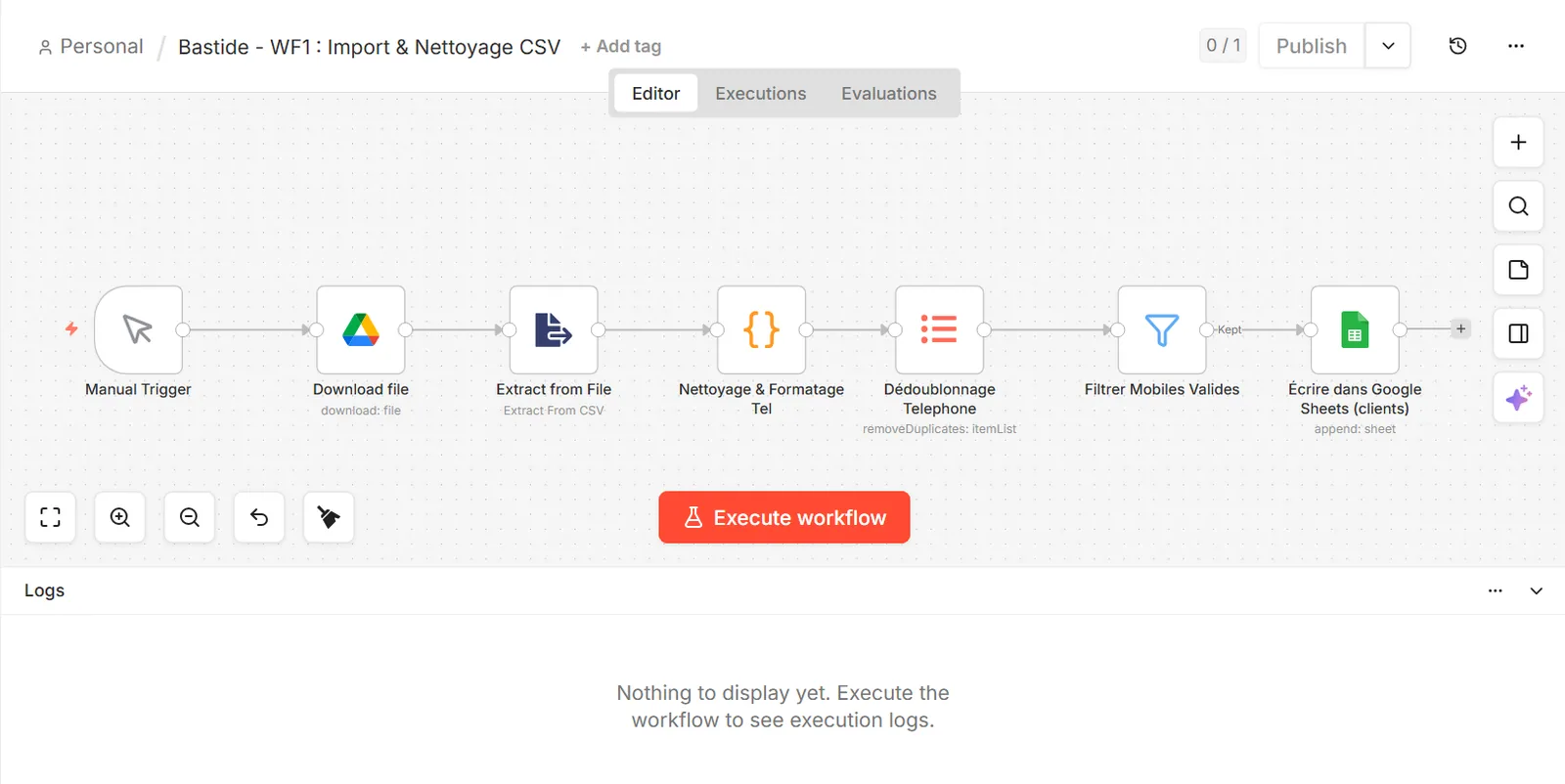This screenshot has width=1565, height=784.
Task: Open workflow history
Action: click(x=1457, y=46)
